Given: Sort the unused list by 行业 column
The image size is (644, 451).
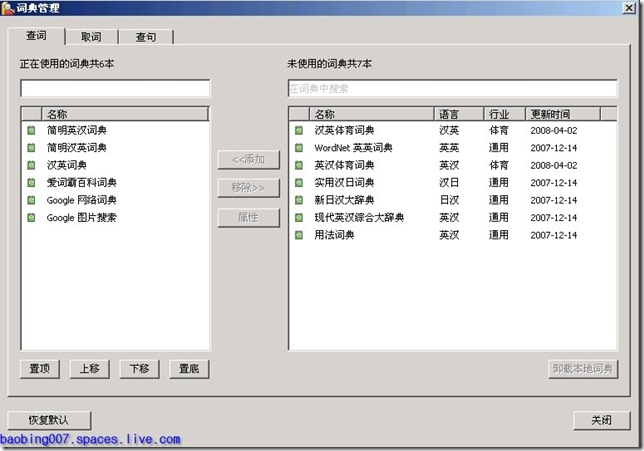Looking at the screenshot, I should (505, 114).
